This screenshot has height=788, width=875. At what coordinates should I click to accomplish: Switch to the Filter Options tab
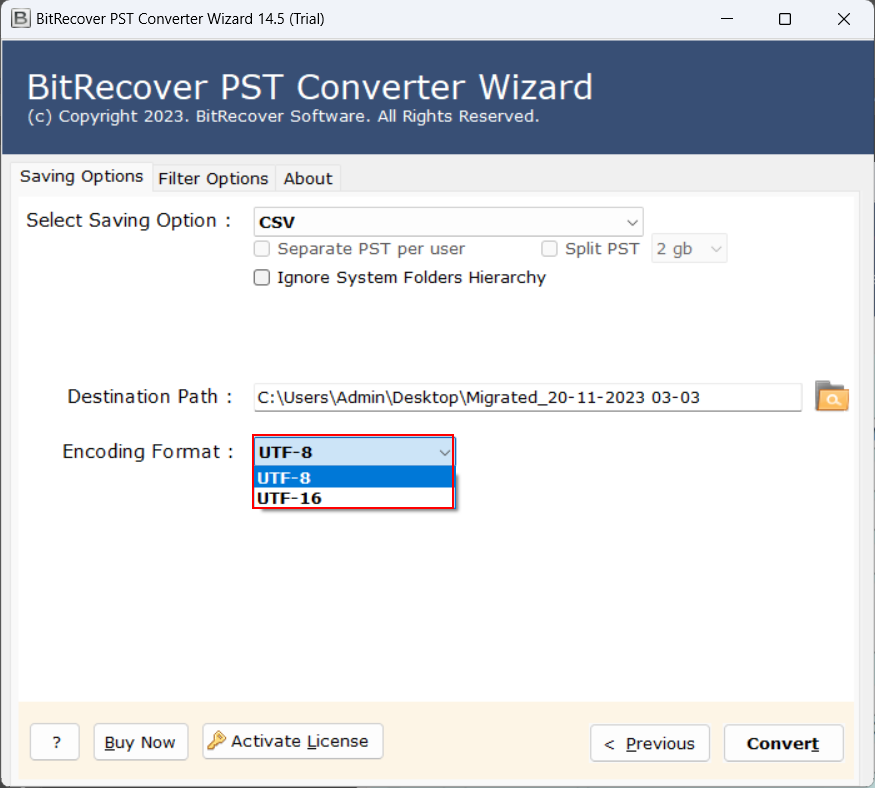(213, 179)
